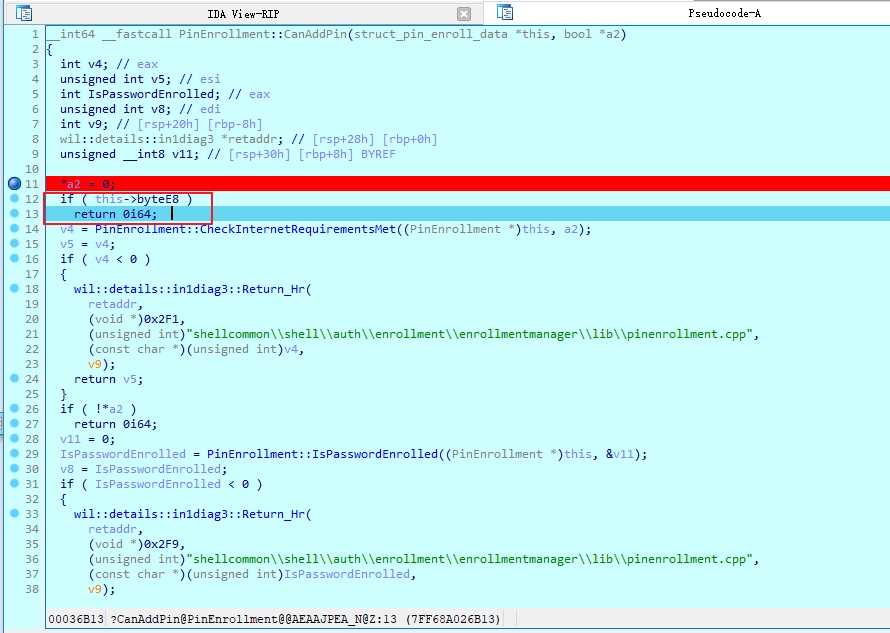Screen dimensions: 890x633
Task: Select variable v4 declaration on line 3
Action: (94, 64)
